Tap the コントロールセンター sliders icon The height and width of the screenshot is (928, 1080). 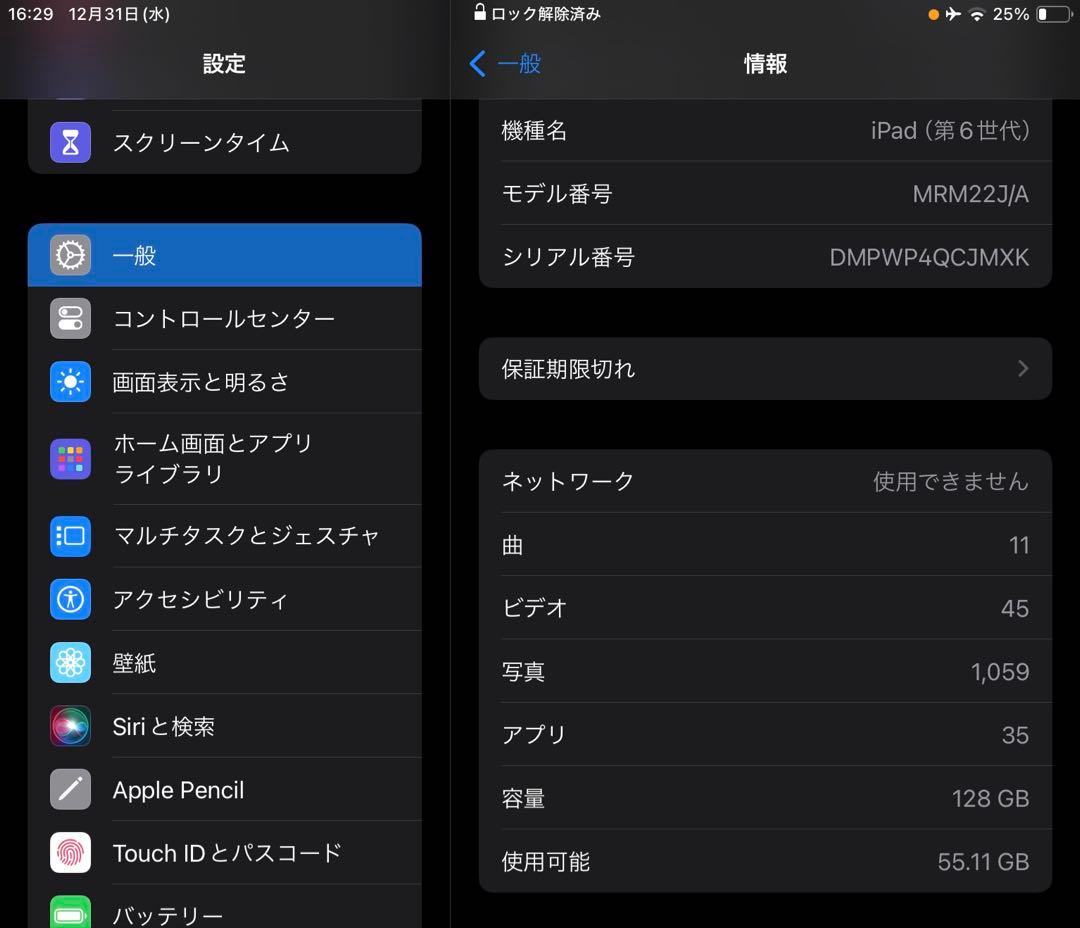[70, 318]
